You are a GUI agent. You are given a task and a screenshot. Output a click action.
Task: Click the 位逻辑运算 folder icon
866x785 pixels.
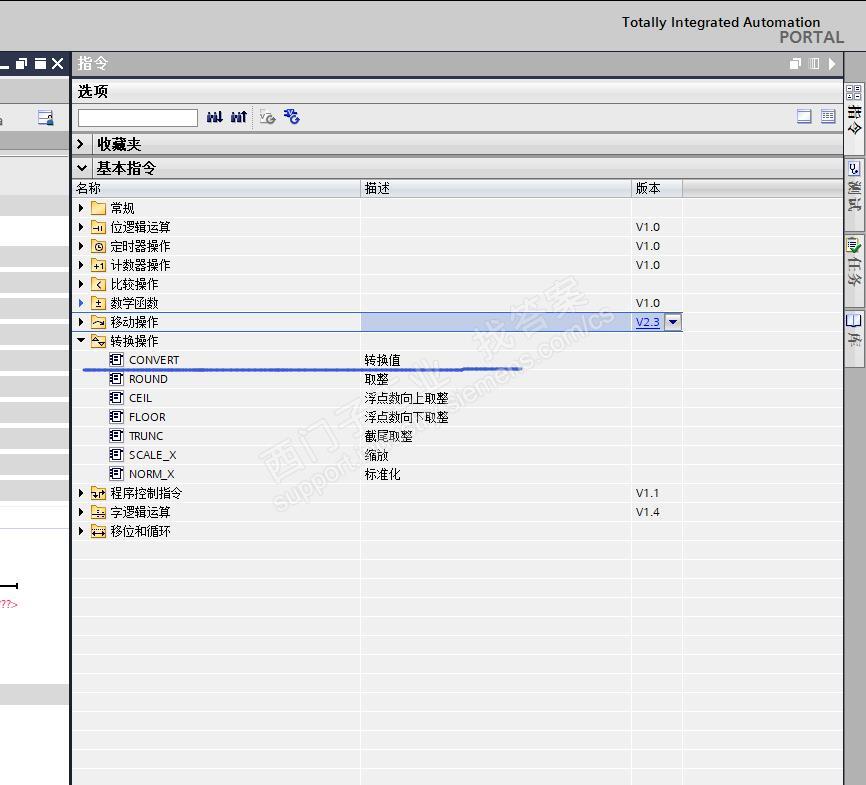click(x=98, y=227)
